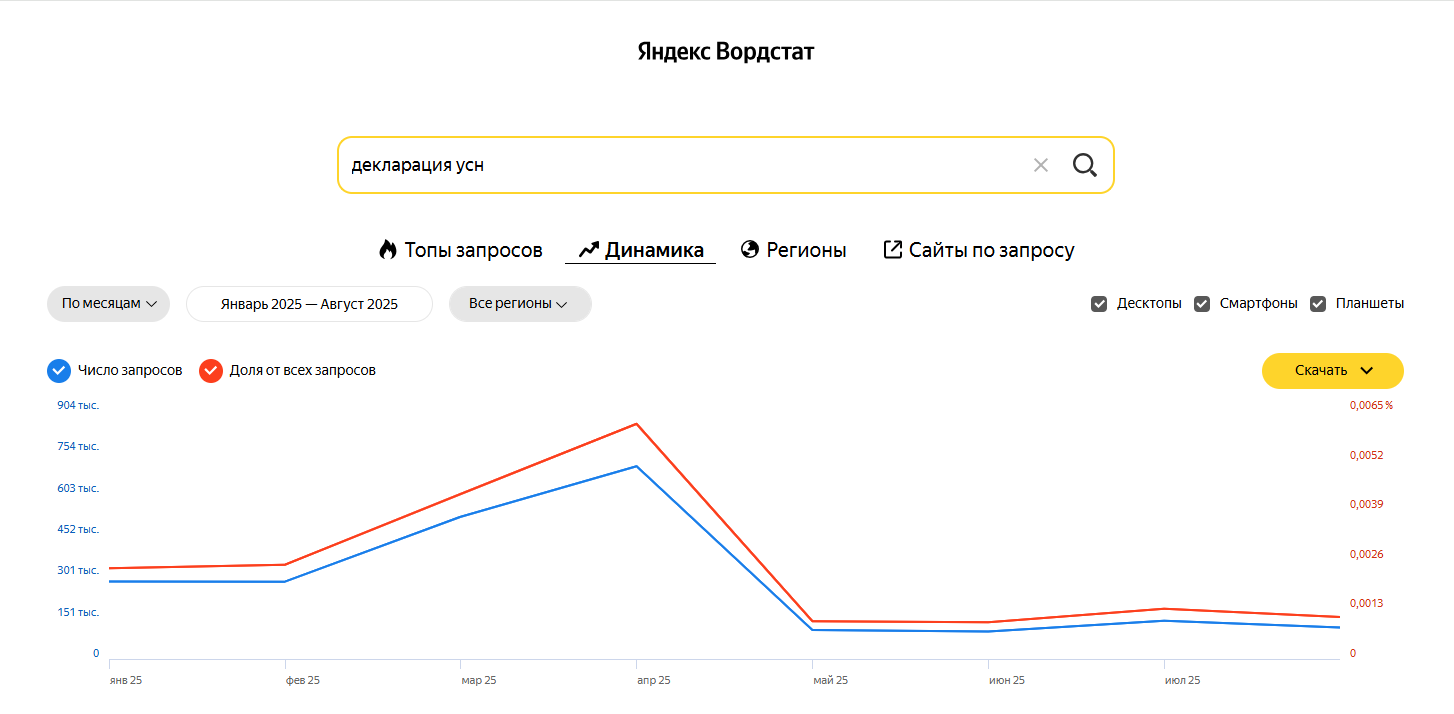Open the По месяцам period dropdown
1454x714 pixels.
109,304
